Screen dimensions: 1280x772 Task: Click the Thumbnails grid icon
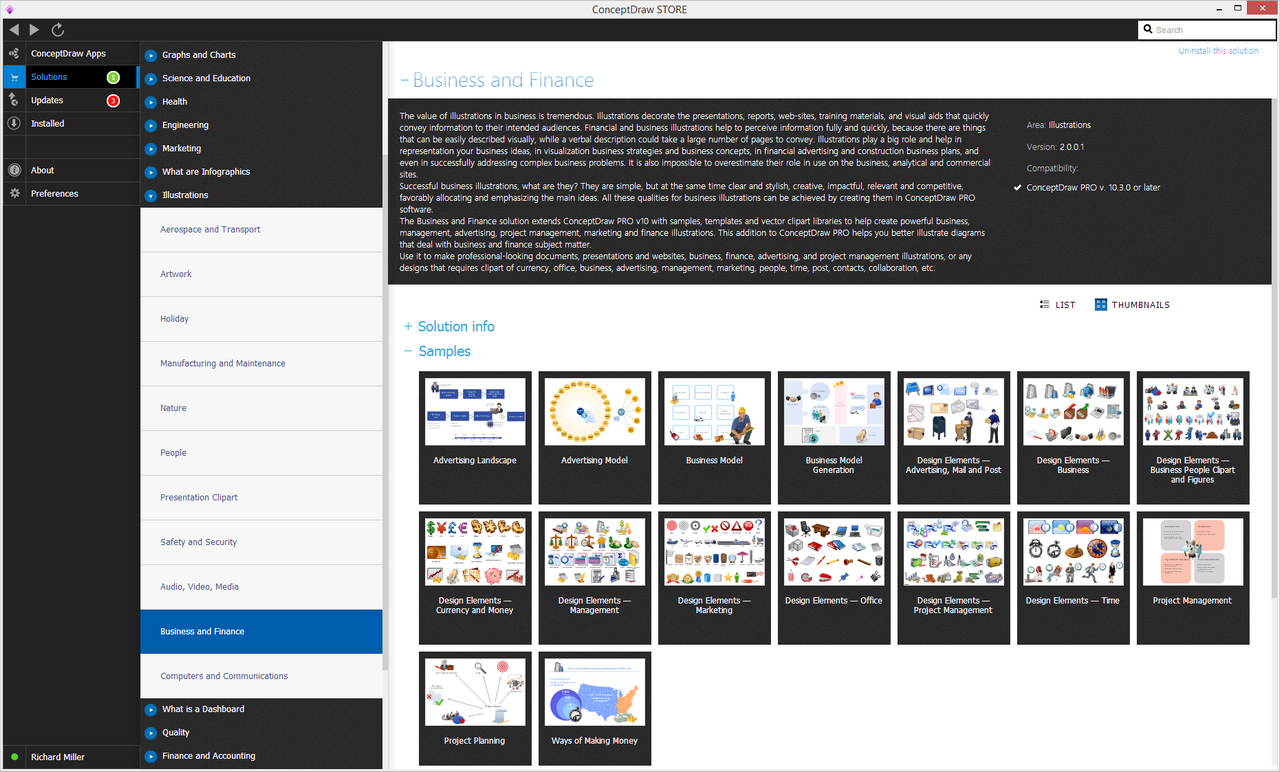1101,304
